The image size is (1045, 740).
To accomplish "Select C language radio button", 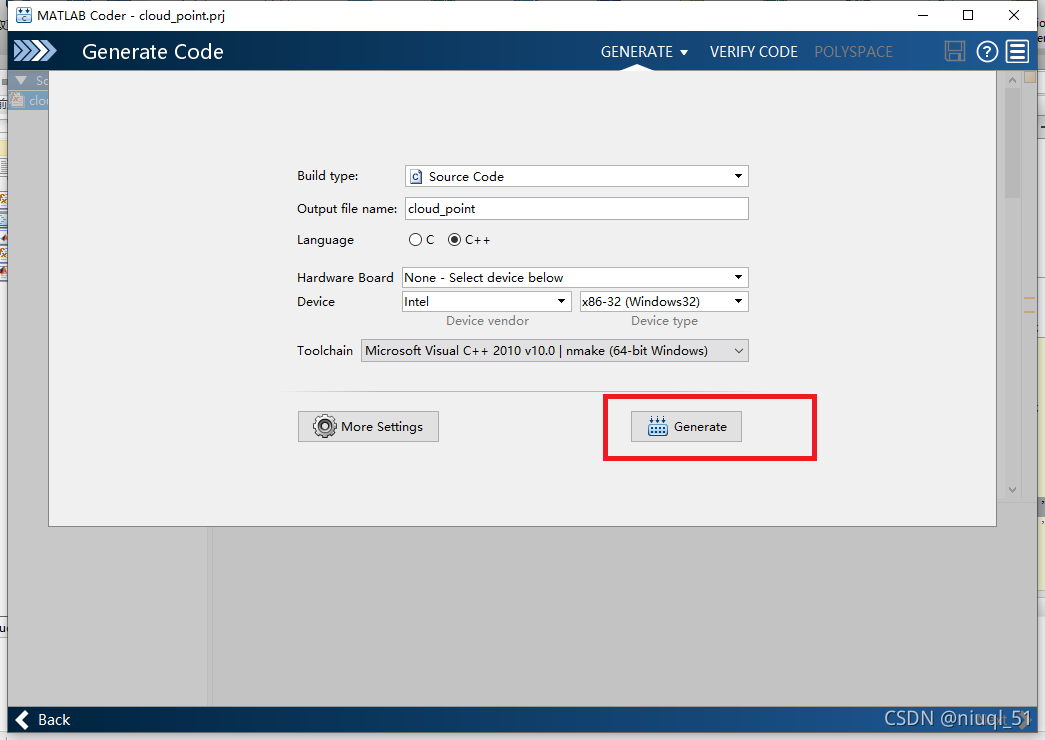I will (415, 239).
